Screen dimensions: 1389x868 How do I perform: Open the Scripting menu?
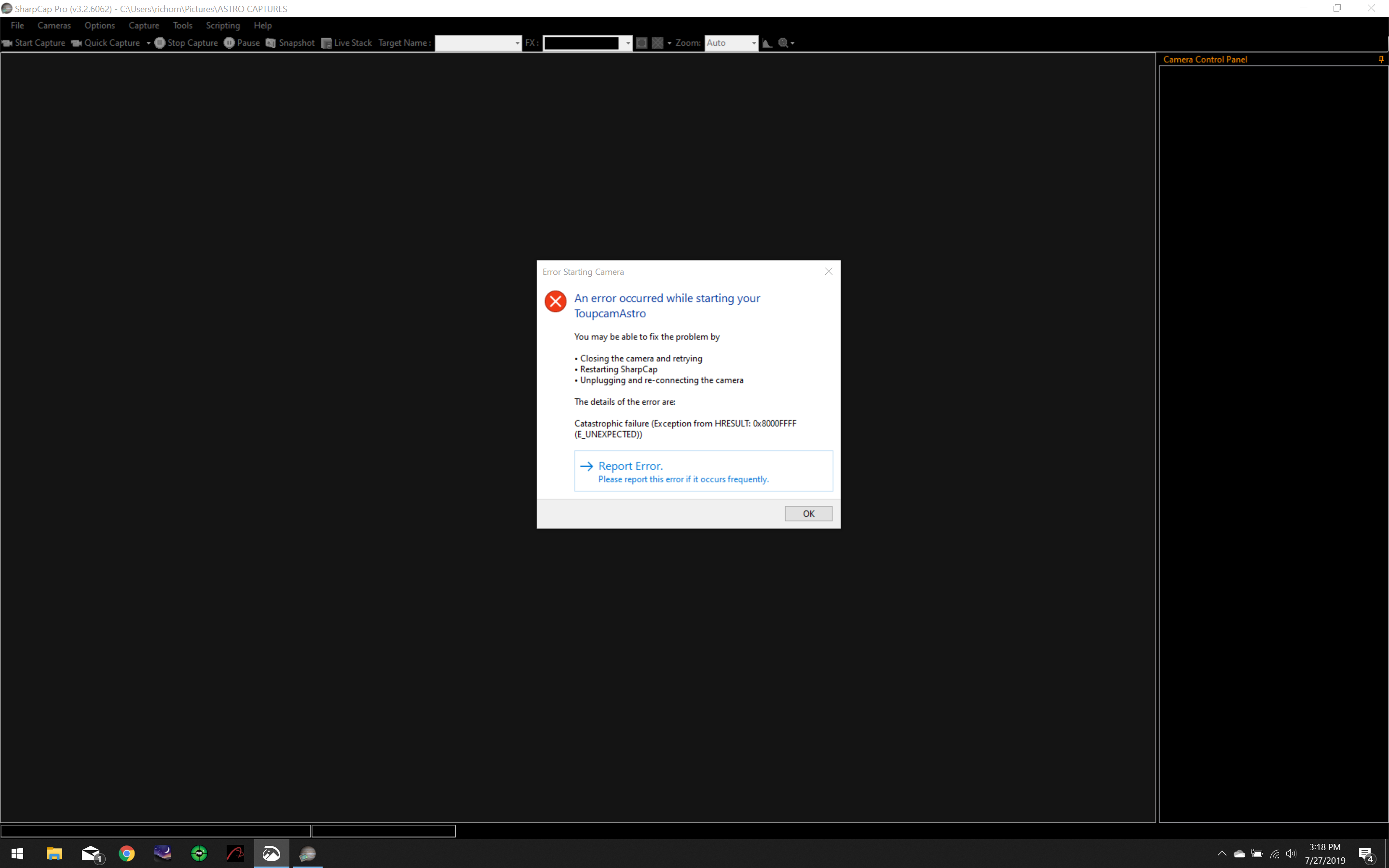pyautogui.click(x=223, y=25)
